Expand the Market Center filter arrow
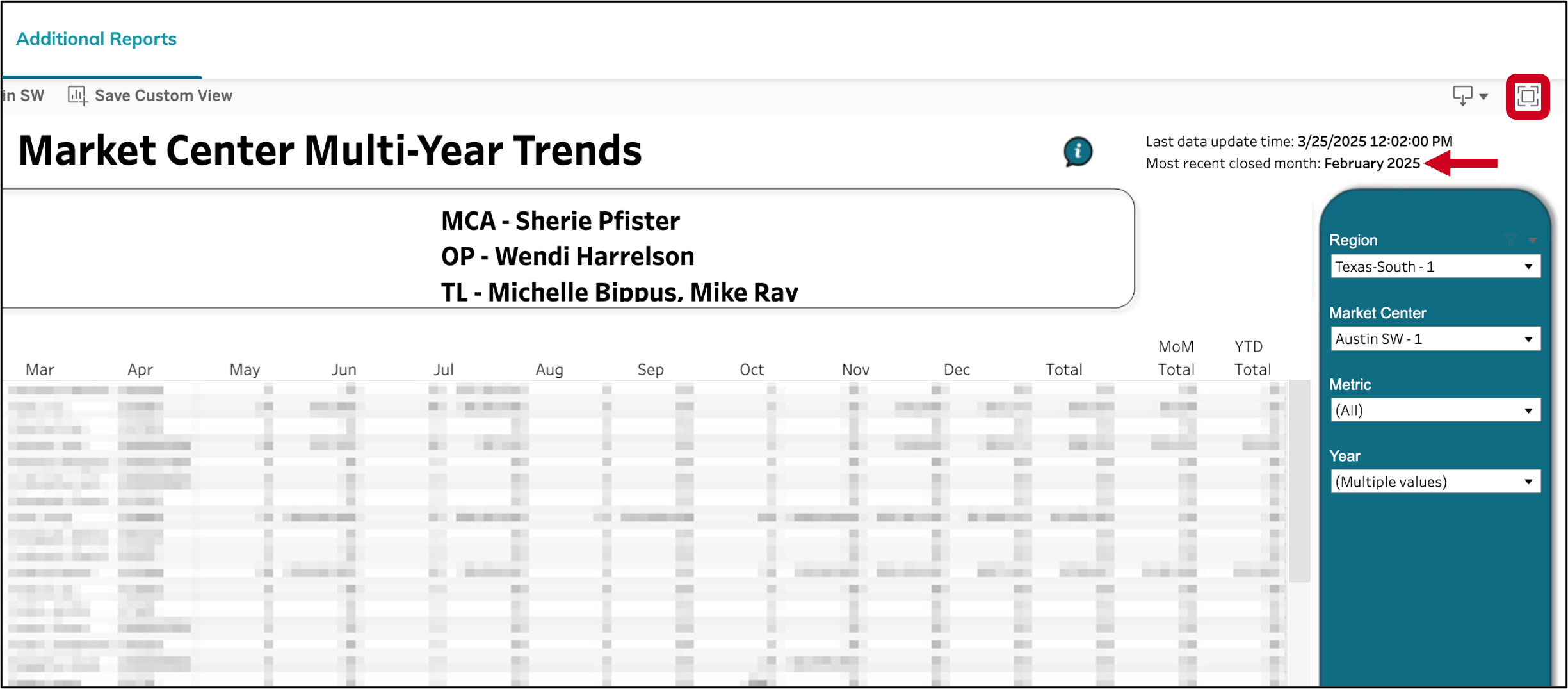 pos(1529,339)
